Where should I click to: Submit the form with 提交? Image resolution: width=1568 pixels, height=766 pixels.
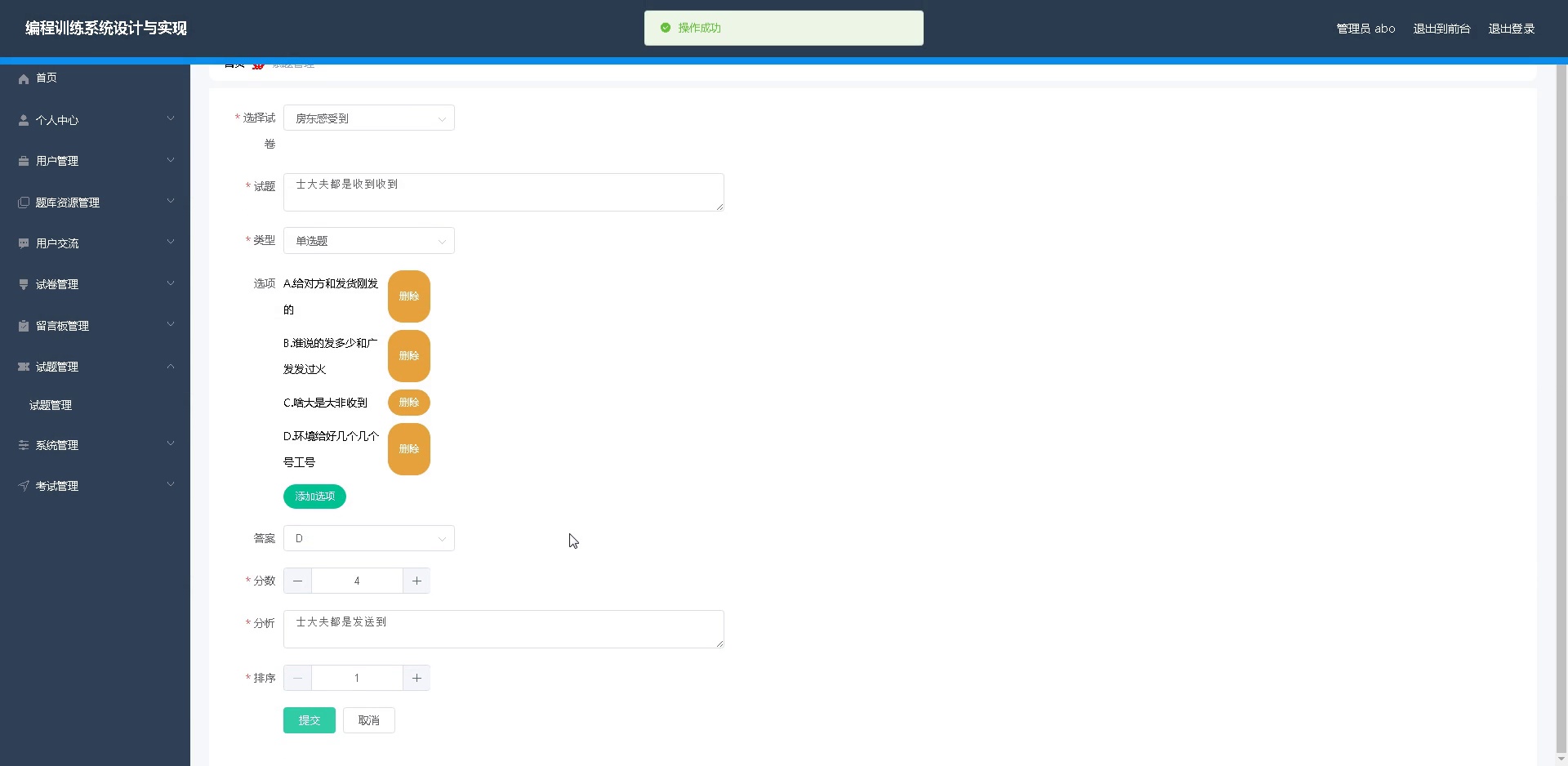[x=310, y=720]
